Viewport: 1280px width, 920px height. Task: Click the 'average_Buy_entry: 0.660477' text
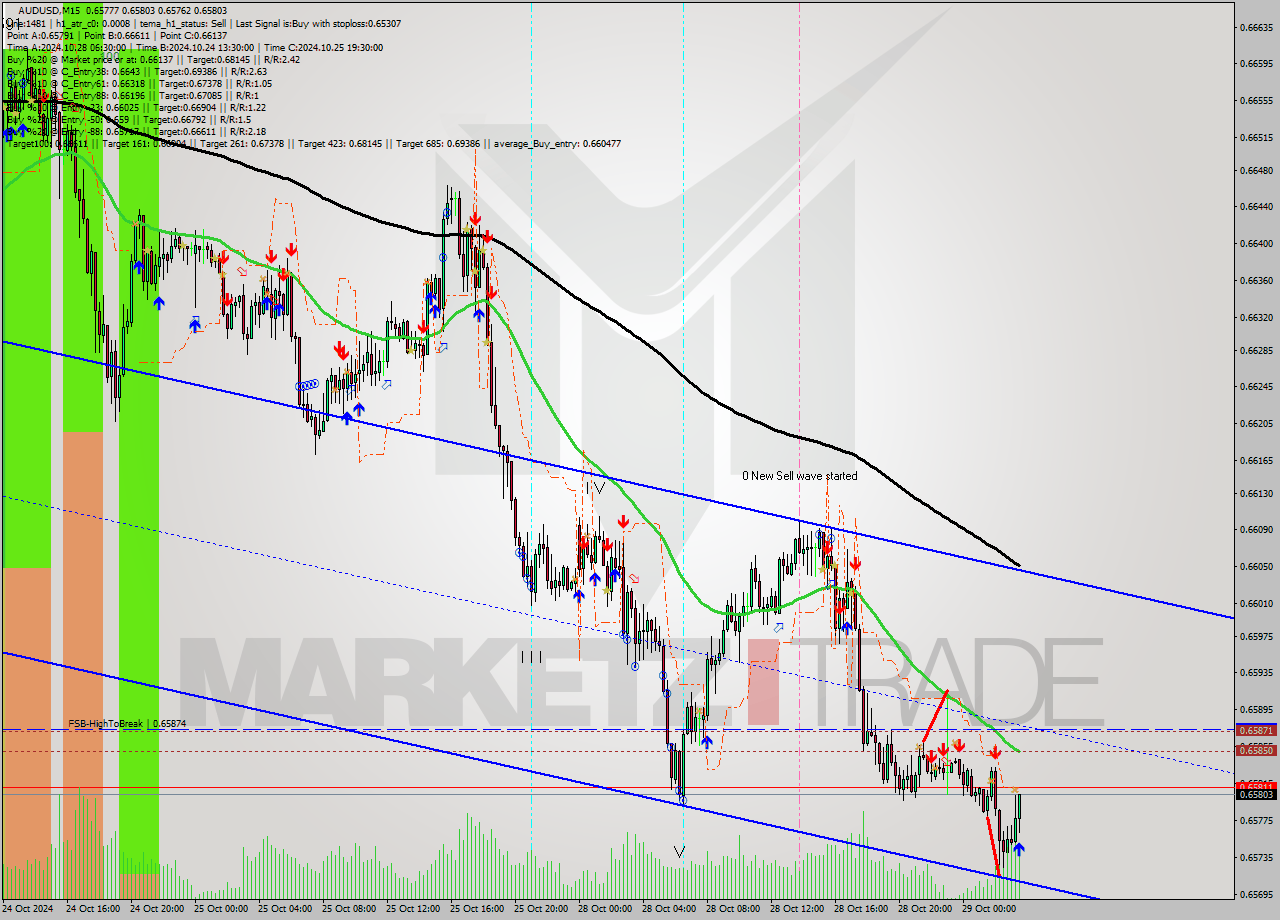pyautogui.click(x=556, y=143)
